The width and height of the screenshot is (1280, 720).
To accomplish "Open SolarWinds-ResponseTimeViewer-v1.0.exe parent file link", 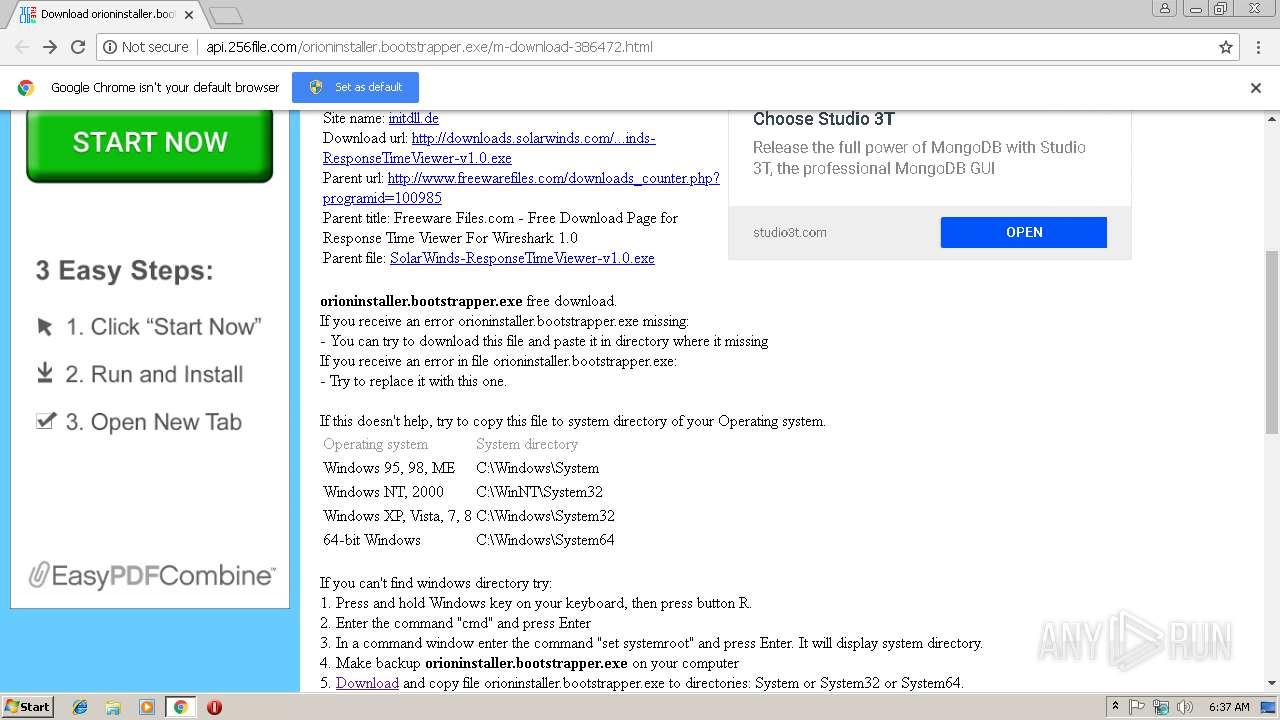I will click(x=522, y=258).
